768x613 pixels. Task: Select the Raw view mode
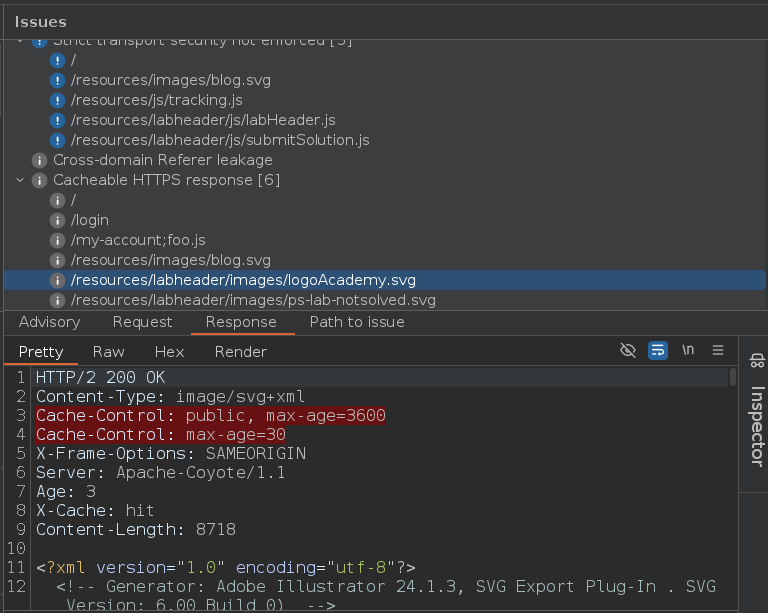click(108, 352)
